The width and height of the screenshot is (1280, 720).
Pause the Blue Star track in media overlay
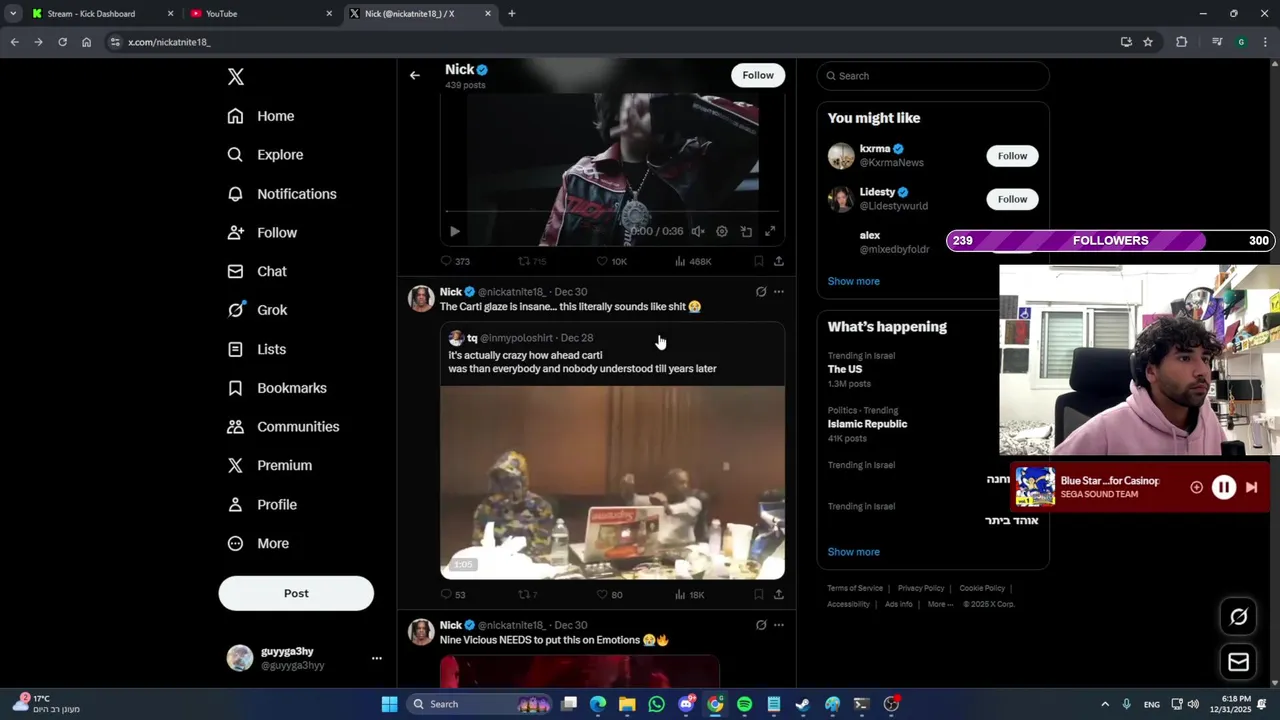pyautogui.click(x=1224, y=487)
